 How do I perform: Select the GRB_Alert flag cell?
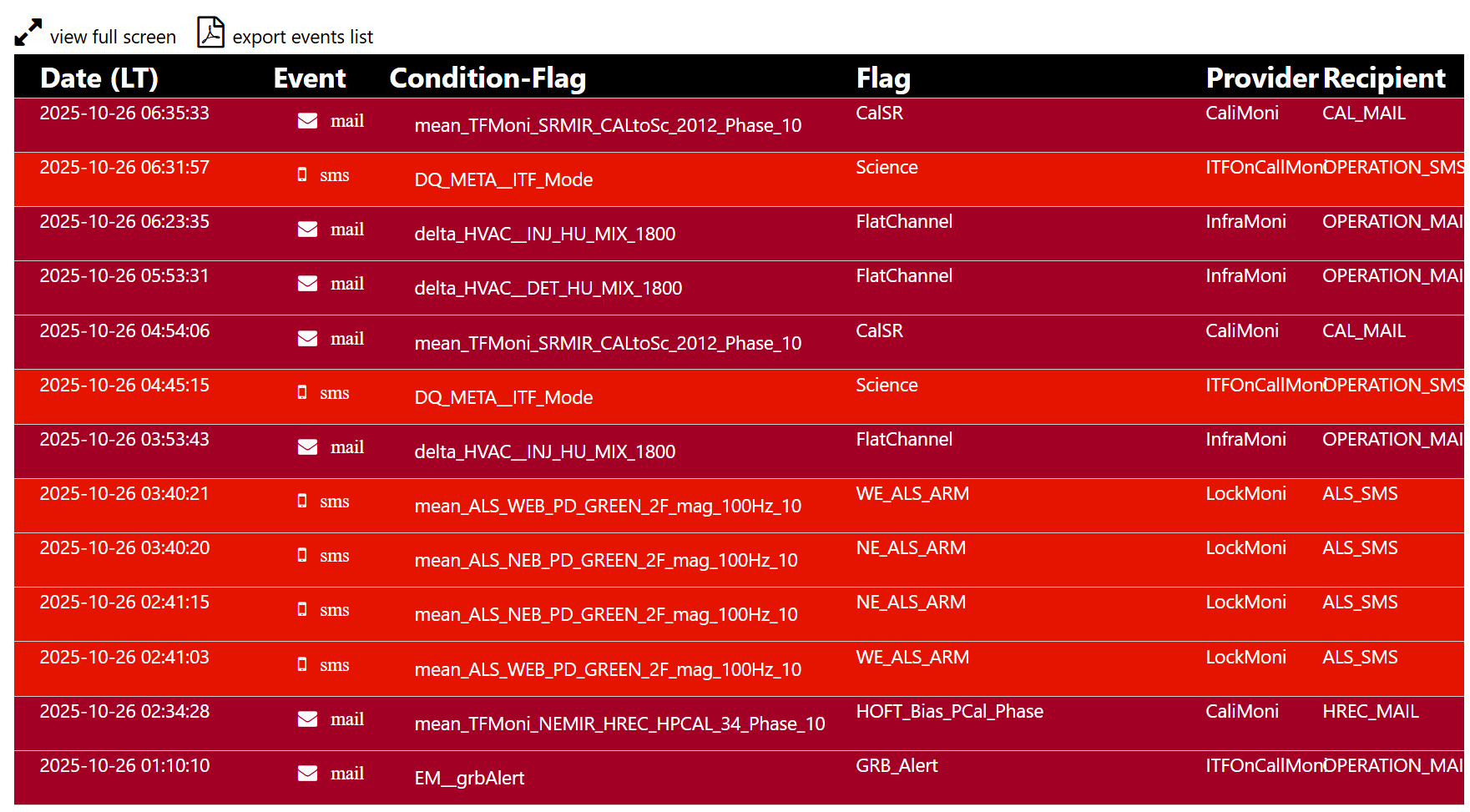click(x=897, y=766)
